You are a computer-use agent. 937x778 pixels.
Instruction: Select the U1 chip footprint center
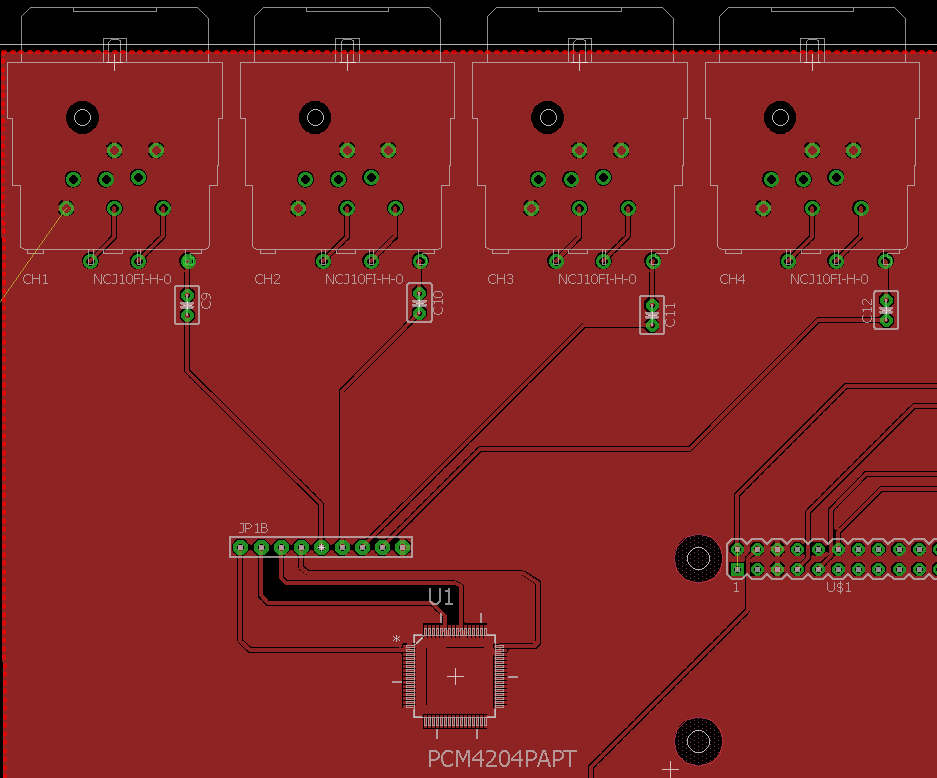click(x=456, y=677)
